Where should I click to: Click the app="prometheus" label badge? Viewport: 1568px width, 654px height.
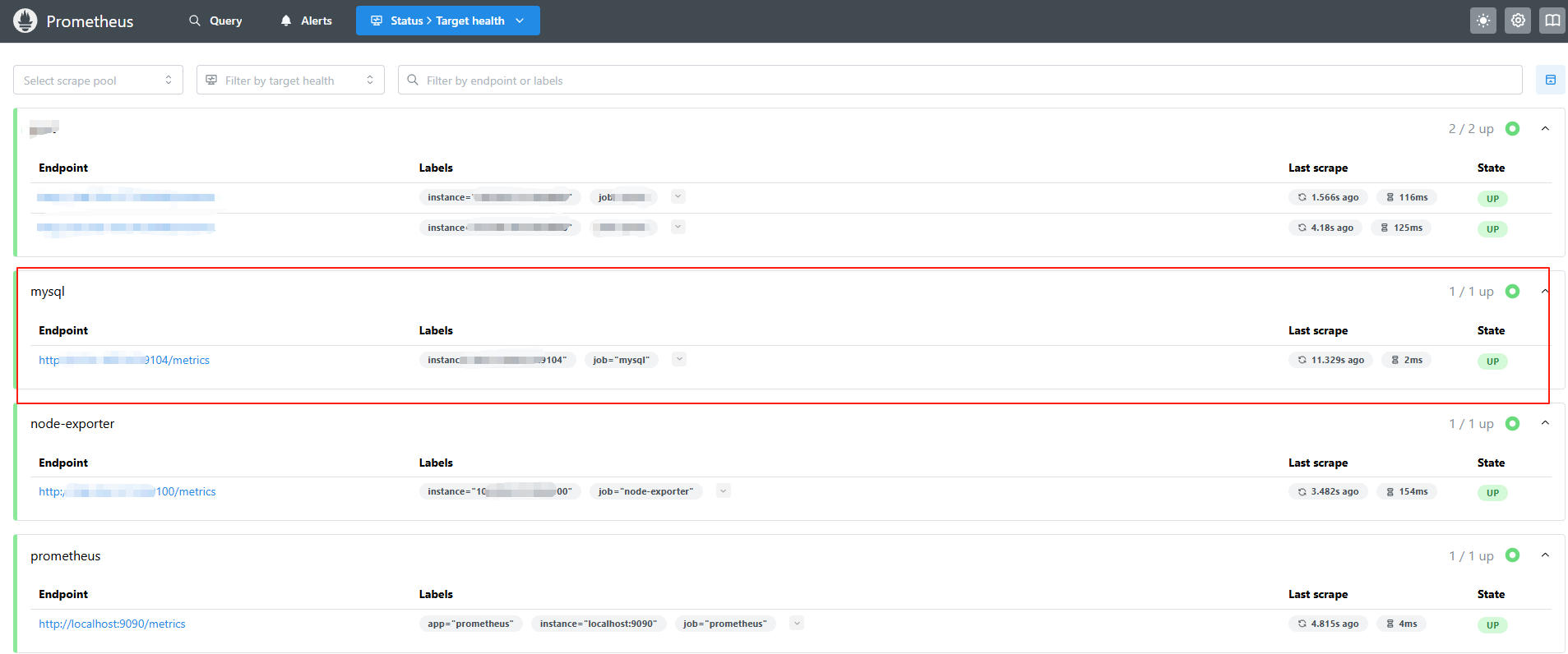coord(470,624)
